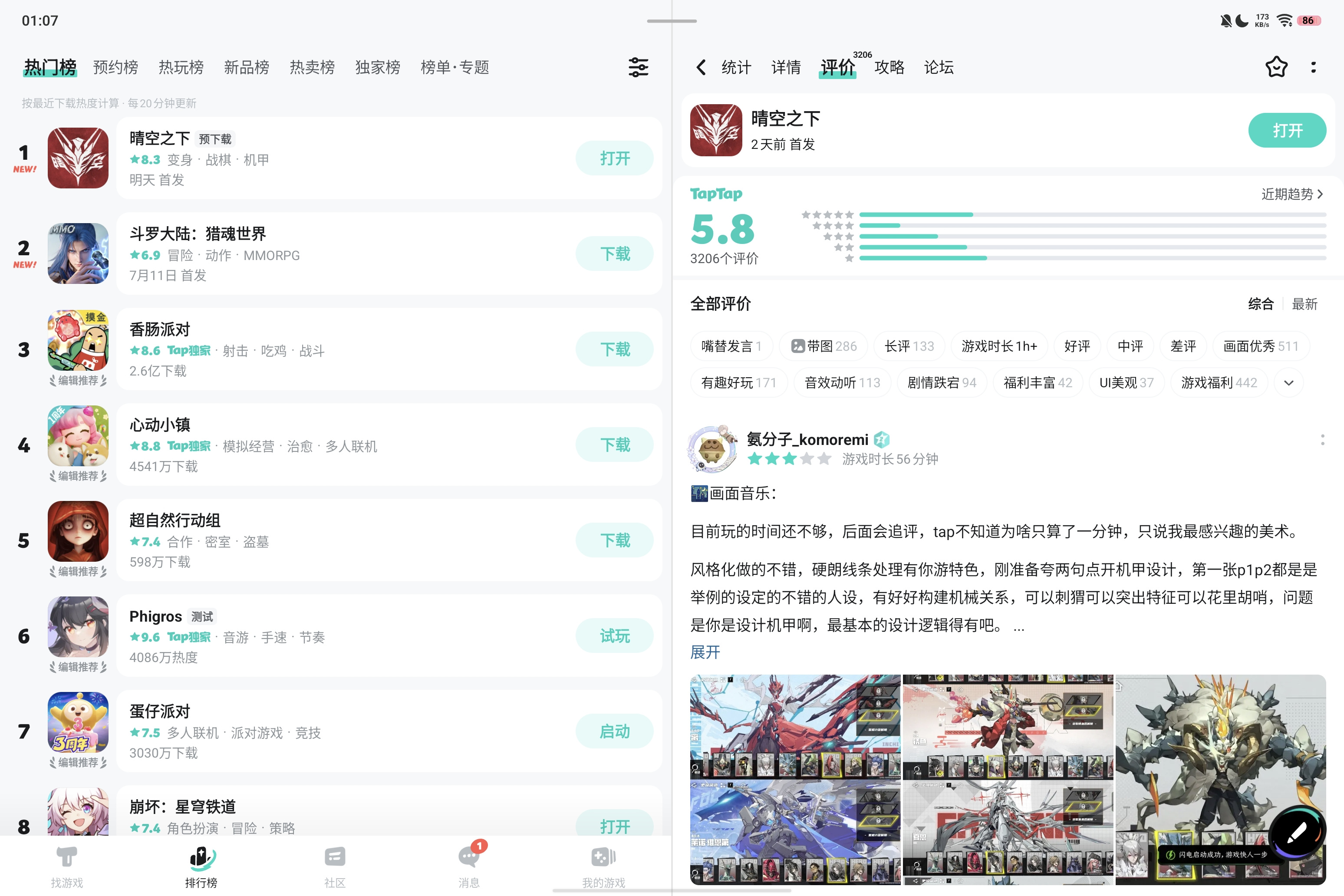Open 榜单·专题 tab

pos(455,67)
